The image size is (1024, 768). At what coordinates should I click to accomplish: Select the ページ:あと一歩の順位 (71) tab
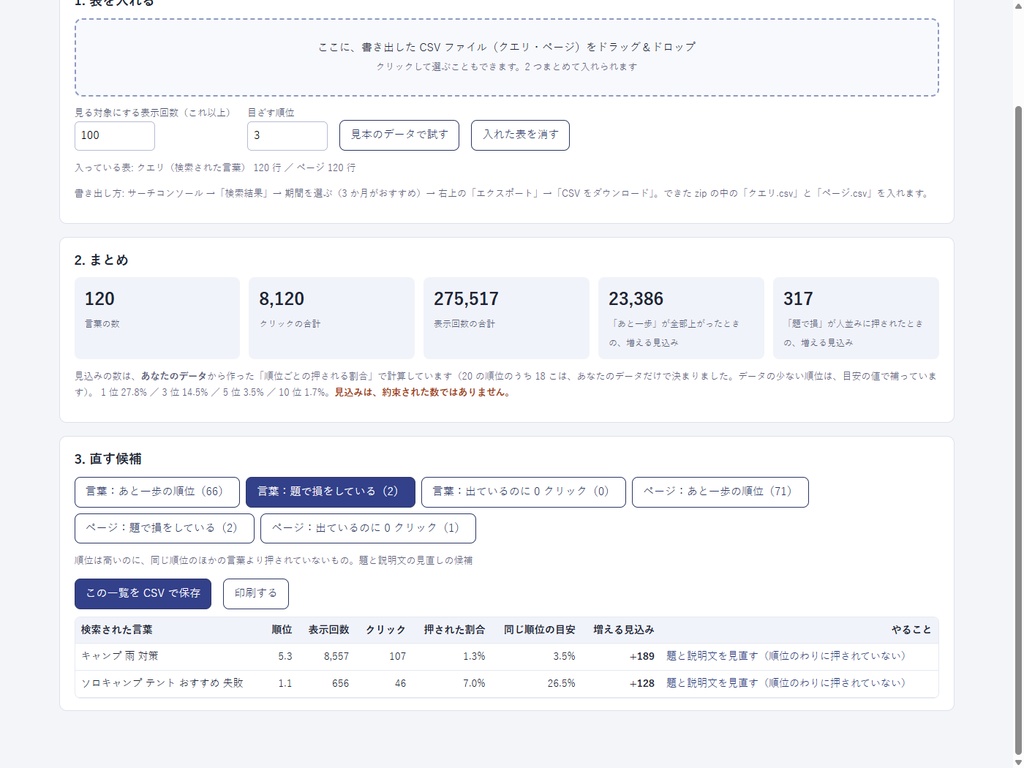coord(720,492)
